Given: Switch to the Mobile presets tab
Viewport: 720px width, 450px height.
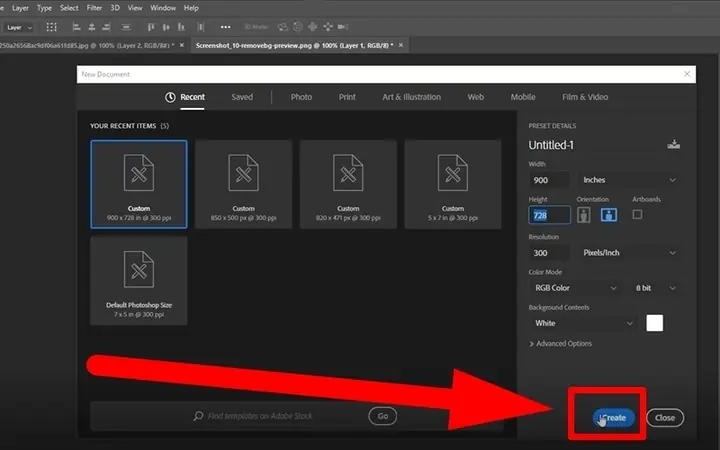Looking at the screenshot, I should 523,97.
